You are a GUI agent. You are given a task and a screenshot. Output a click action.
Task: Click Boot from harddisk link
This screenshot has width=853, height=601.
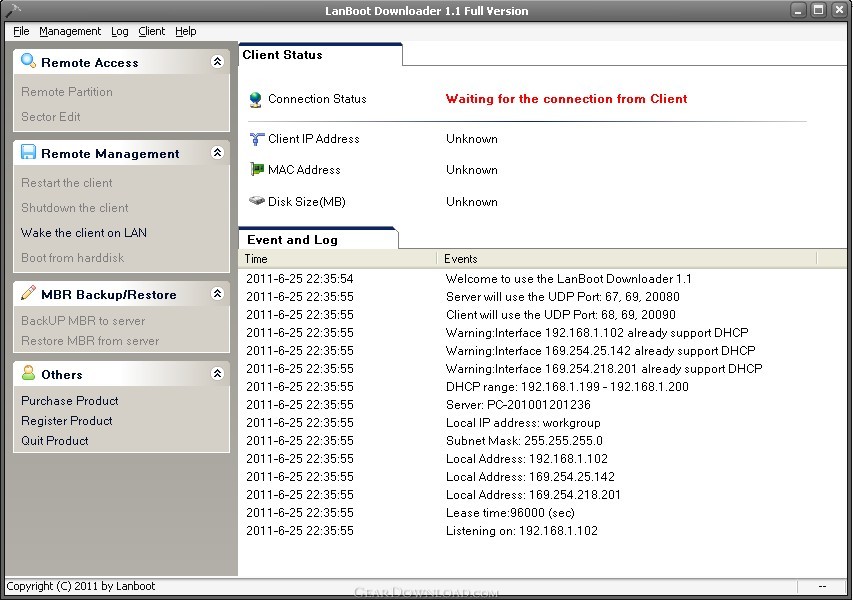point(72,258)
